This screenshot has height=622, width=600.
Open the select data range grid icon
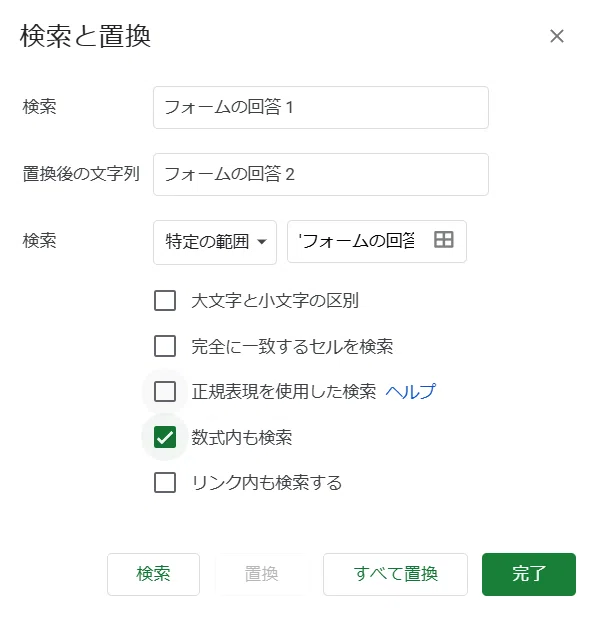pos(443,240)
